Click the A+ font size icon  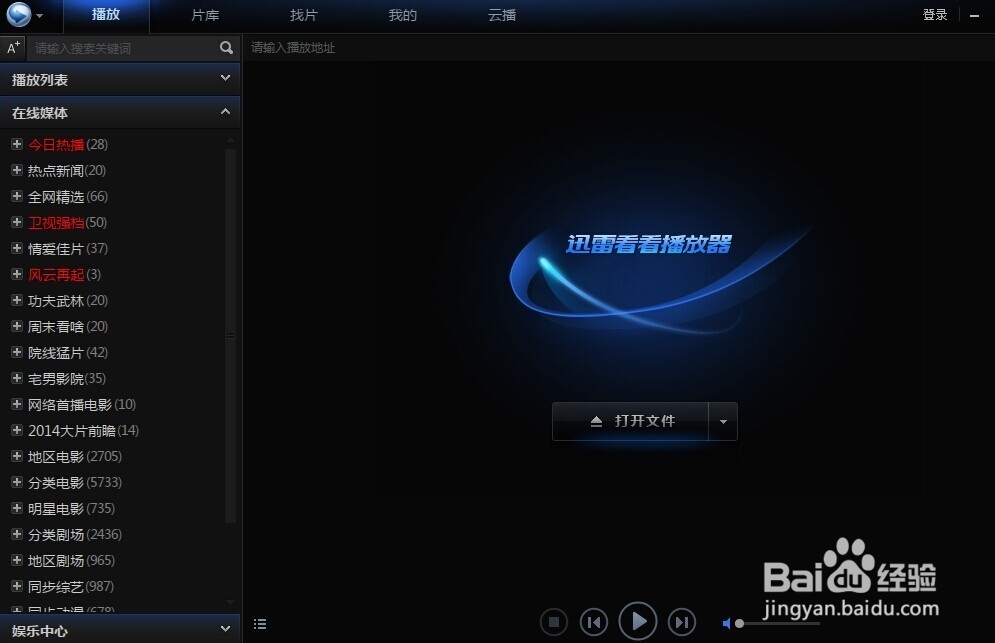point(13,47)
